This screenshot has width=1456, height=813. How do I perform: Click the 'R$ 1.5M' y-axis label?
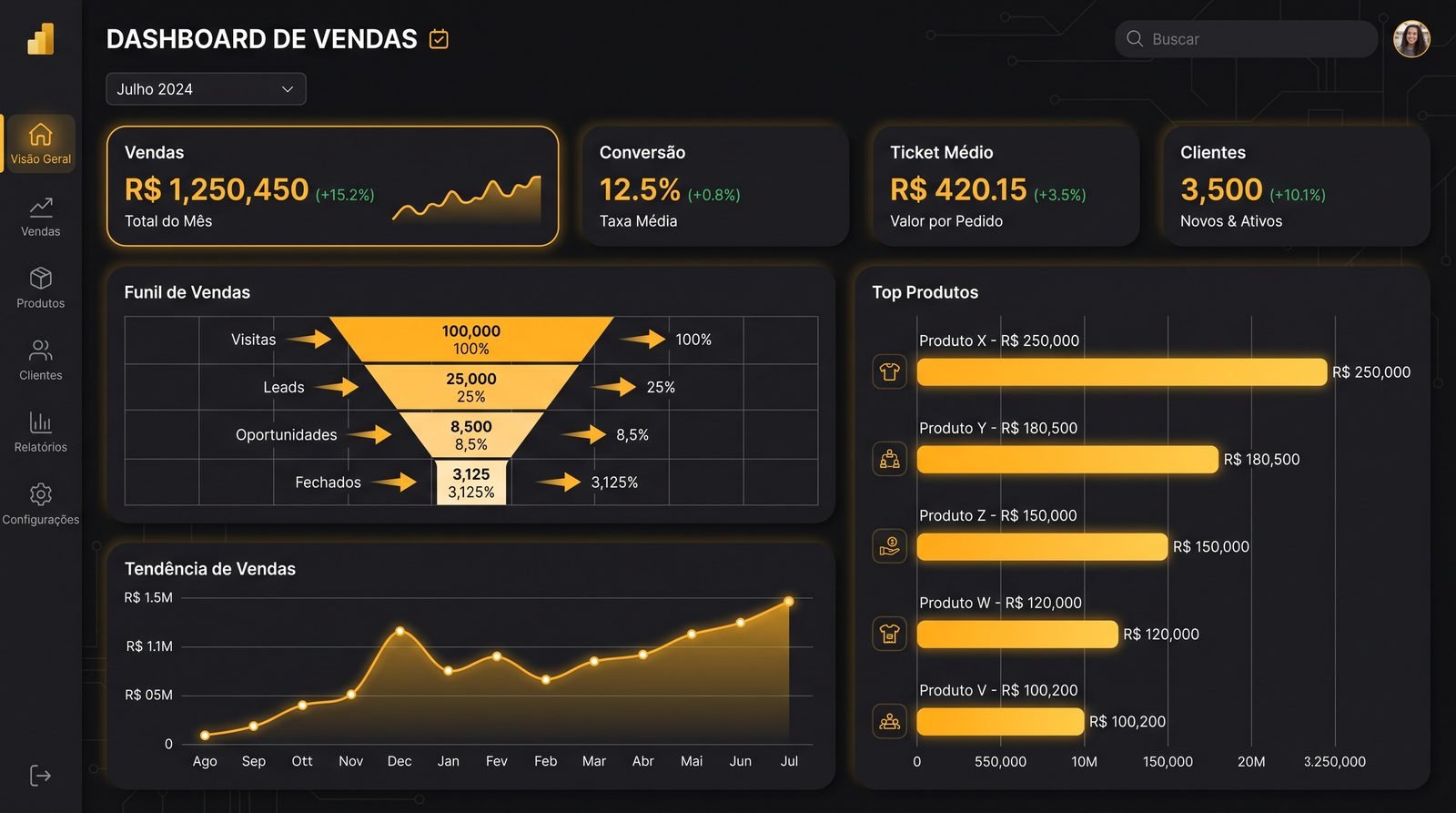point(148,598)
